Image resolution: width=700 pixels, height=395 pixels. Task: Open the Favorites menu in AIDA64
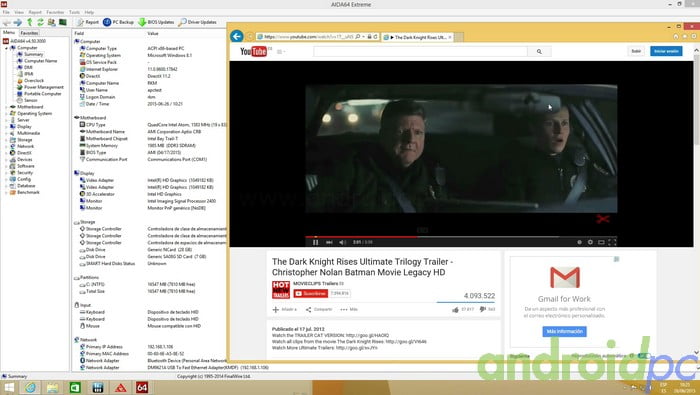click(x=55, y=12)
